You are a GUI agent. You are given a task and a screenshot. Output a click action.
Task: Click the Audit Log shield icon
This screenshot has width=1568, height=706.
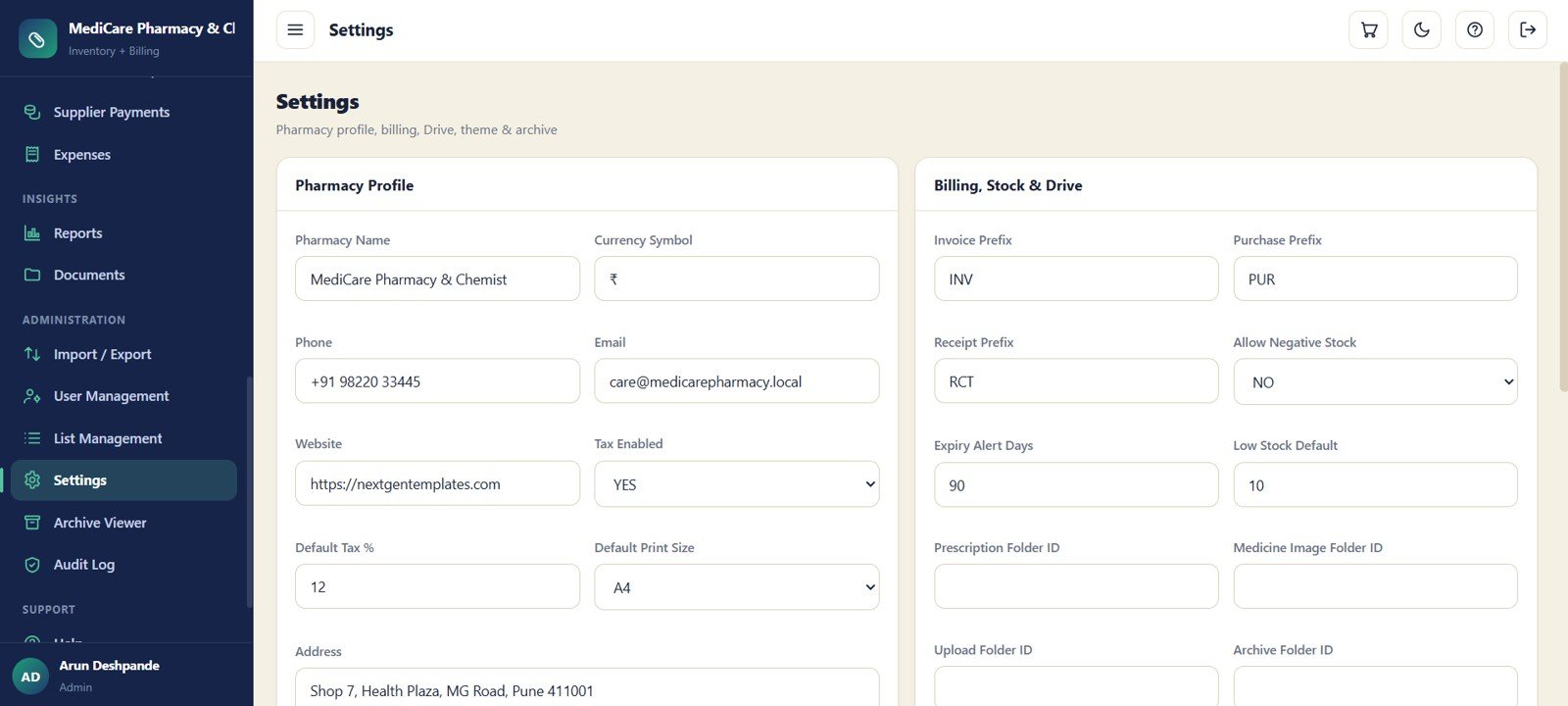tap(32, 565)
